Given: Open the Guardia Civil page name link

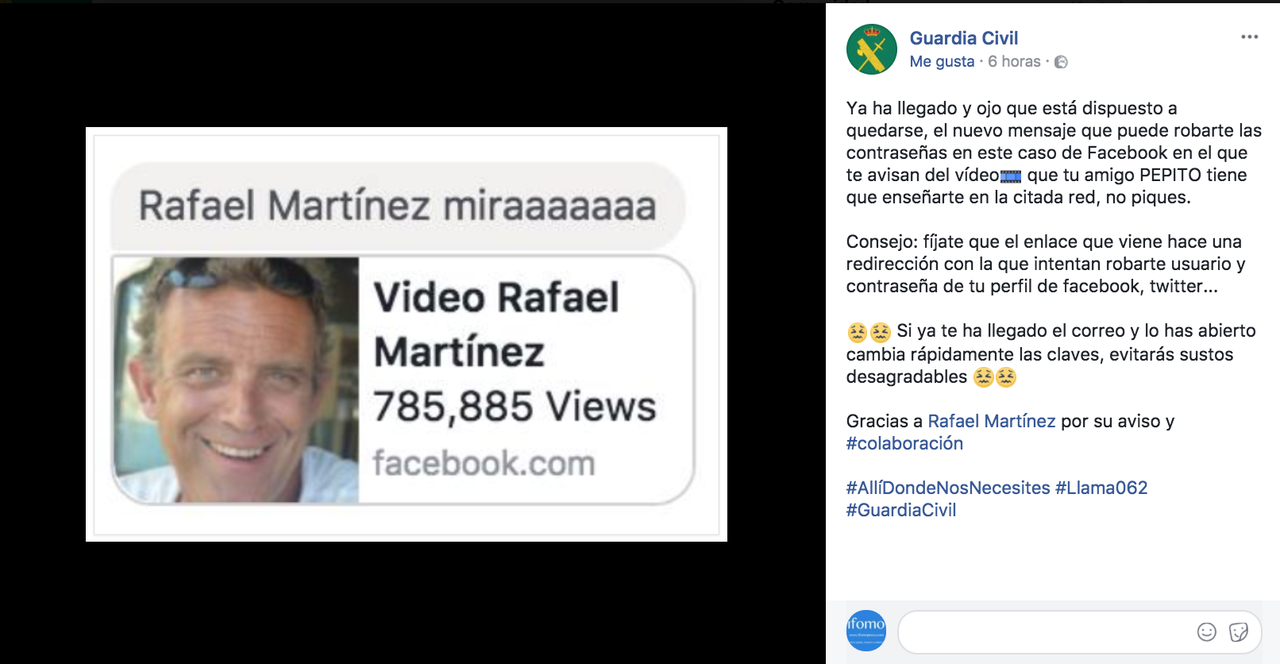Looking at the screenshot, I should (x=963, y=38).
